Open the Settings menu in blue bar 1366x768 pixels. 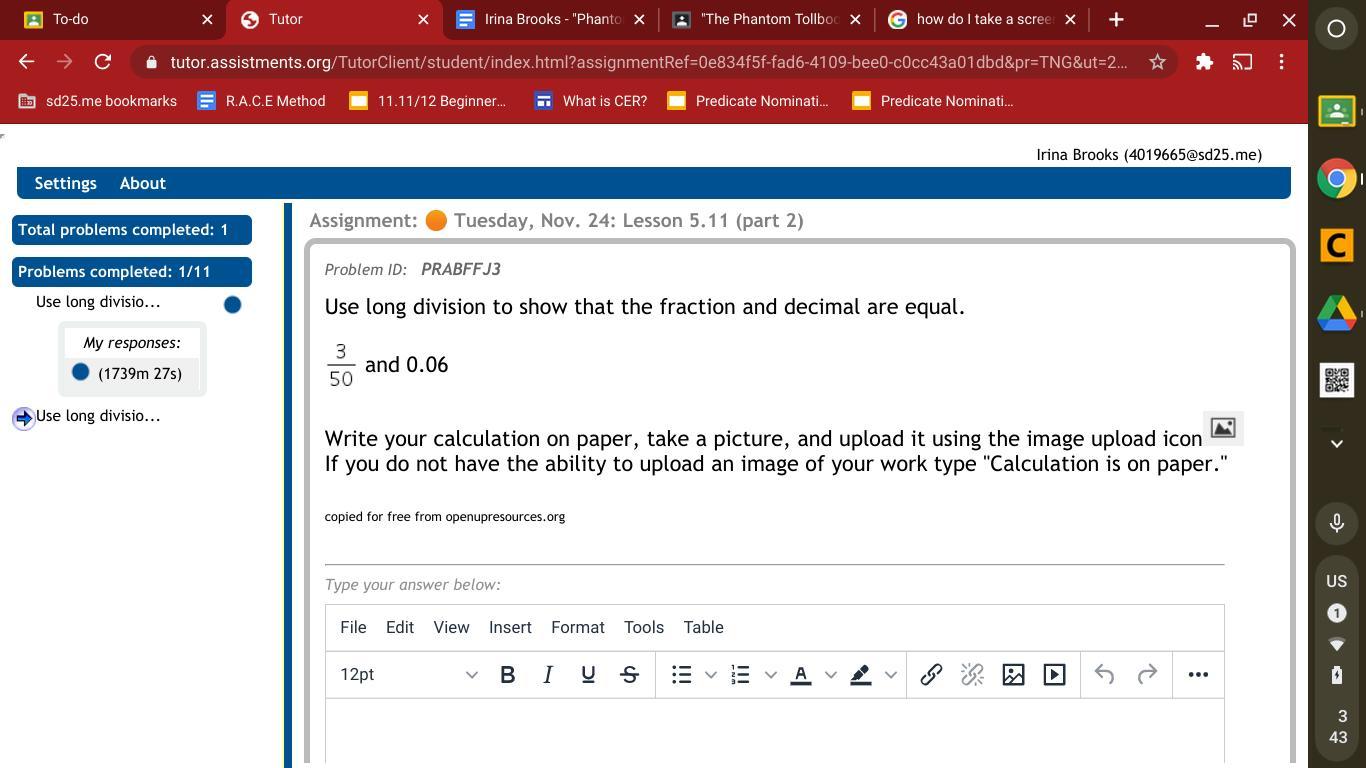point(66,183)
